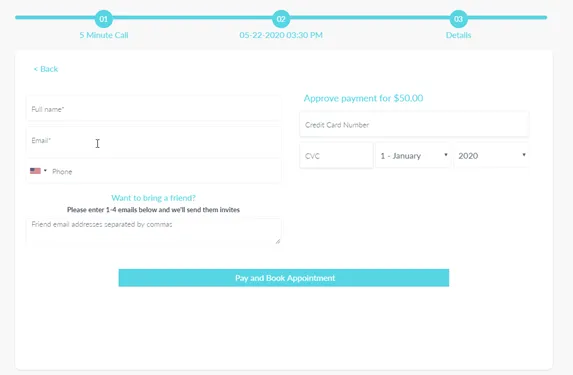Focus the Phone number field
This screenshot has width=573, height=375.
[x=166, y=171]
